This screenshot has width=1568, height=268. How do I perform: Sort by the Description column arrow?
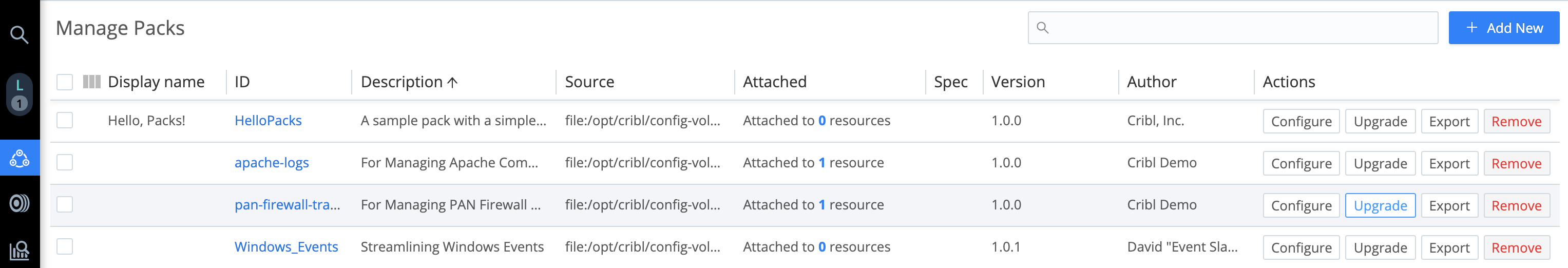pyautogui.click(x=452, y=82)
